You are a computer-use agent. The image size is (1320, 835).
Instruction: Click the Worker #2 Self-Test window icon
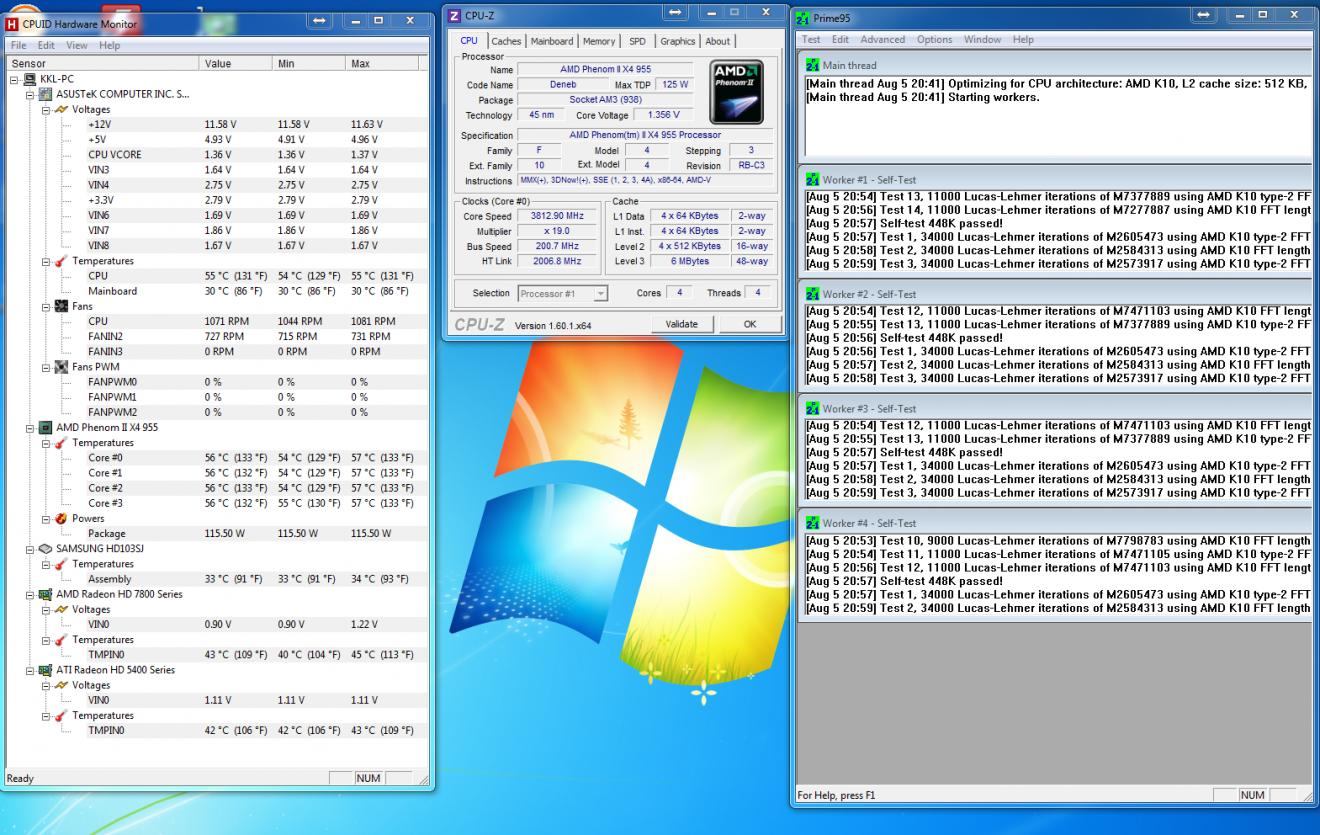tap(813, 294)
